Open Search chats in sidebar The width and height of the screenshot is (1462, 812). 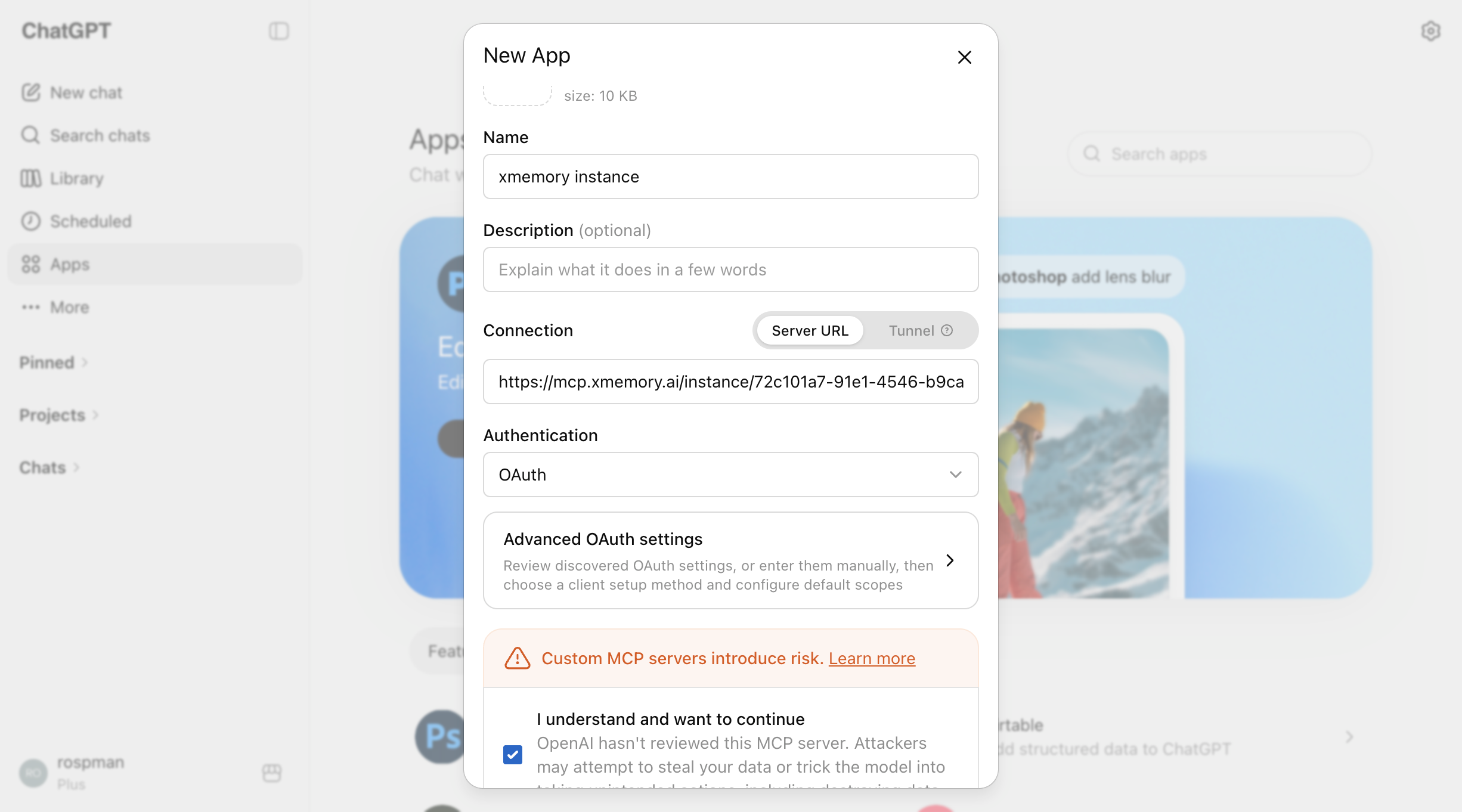tap(154, 135)
